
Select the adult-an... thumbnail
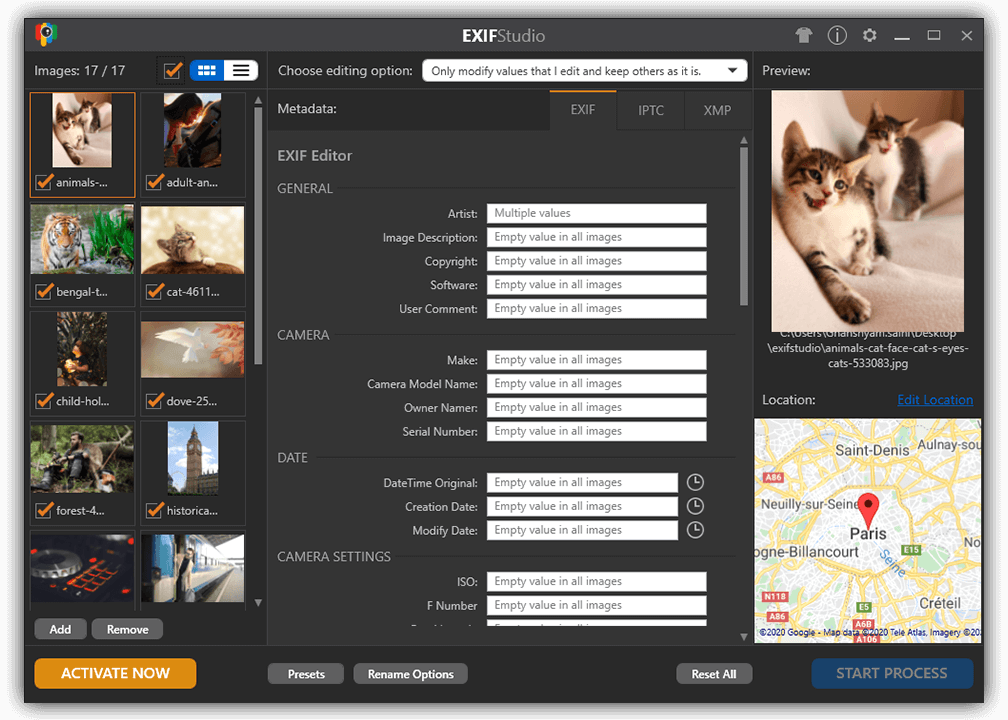point(192,130)
